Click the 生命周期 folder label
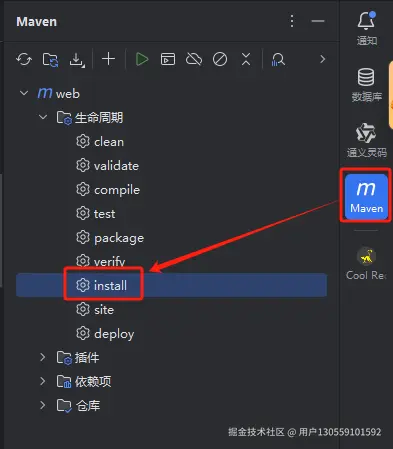 (99, 117)
